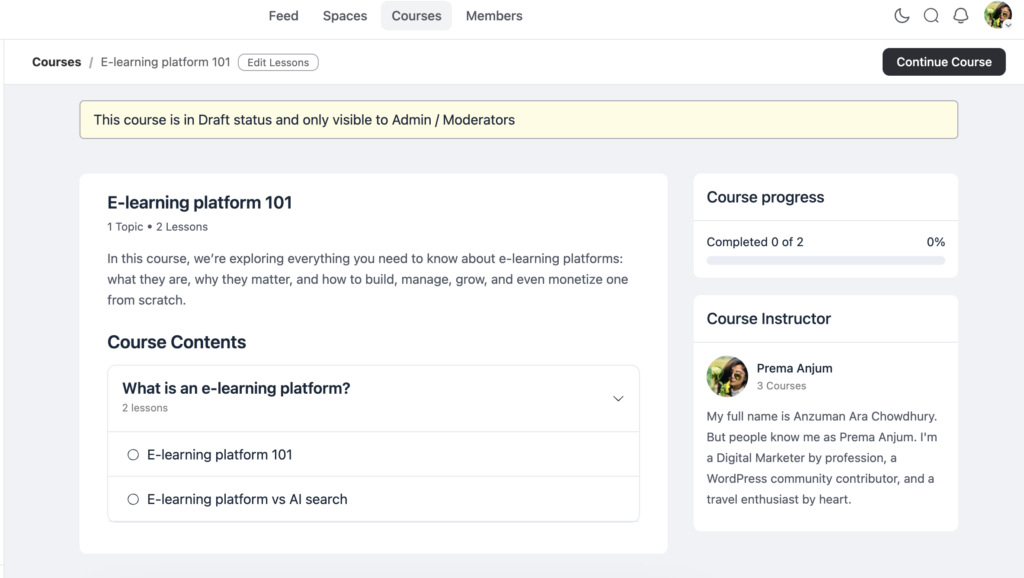
Task: Toggle completion circle for 'E-learning platform vs AI search'
Action: coord(133,498)
